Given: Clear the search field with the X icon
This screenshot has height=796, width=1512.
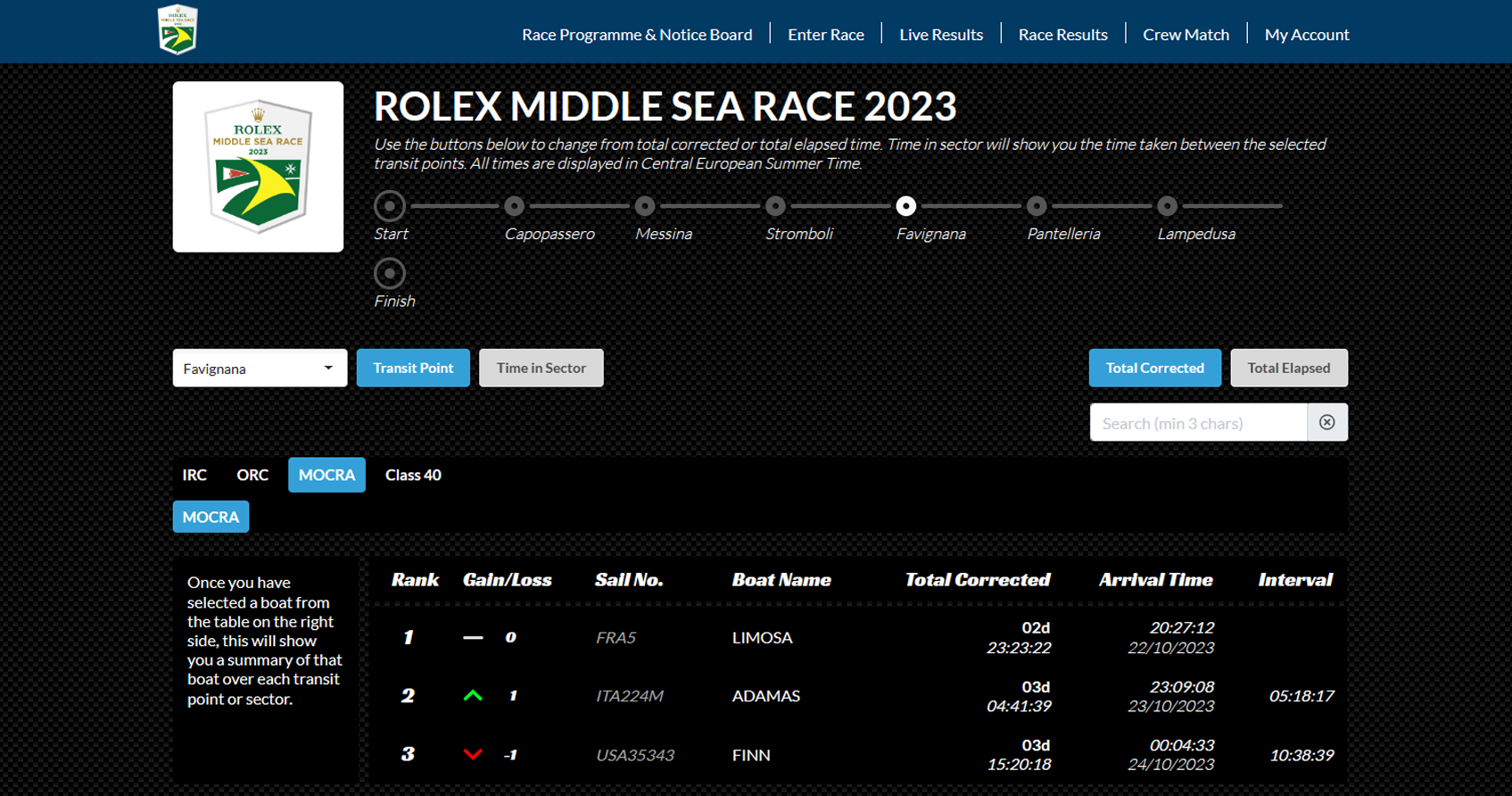Looking at the screenshot, I should pyautogui.click(x=1327, y=422).
